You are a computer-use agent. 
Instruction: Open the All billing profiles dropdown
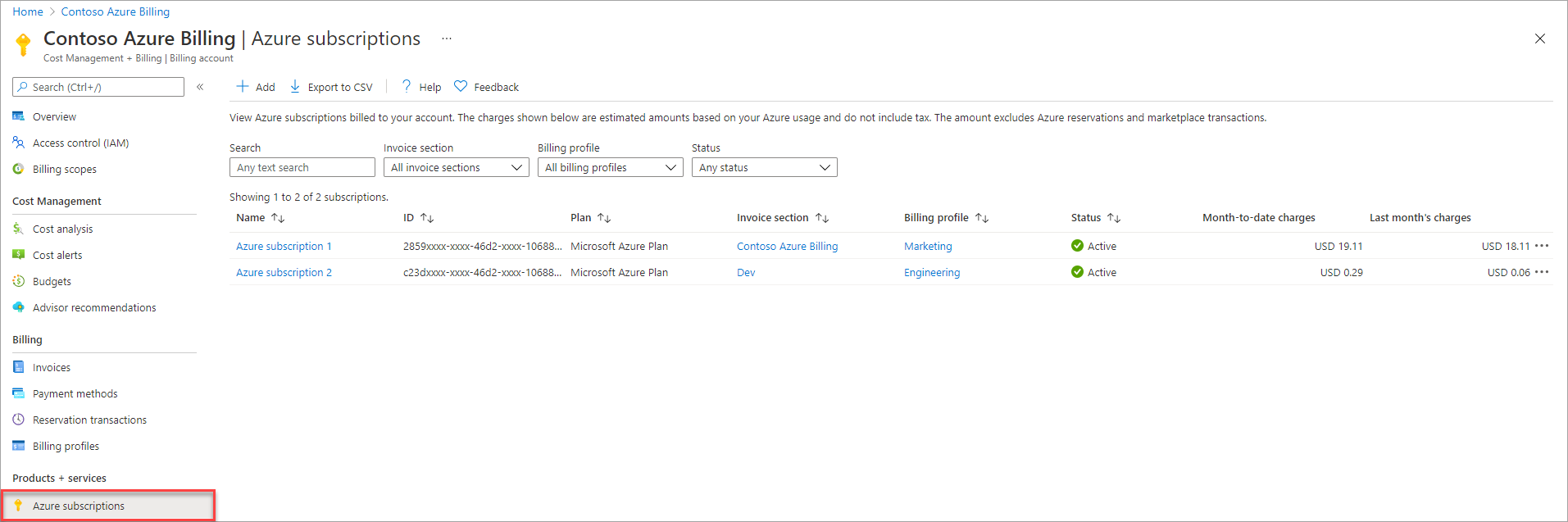tap(611, 167)
